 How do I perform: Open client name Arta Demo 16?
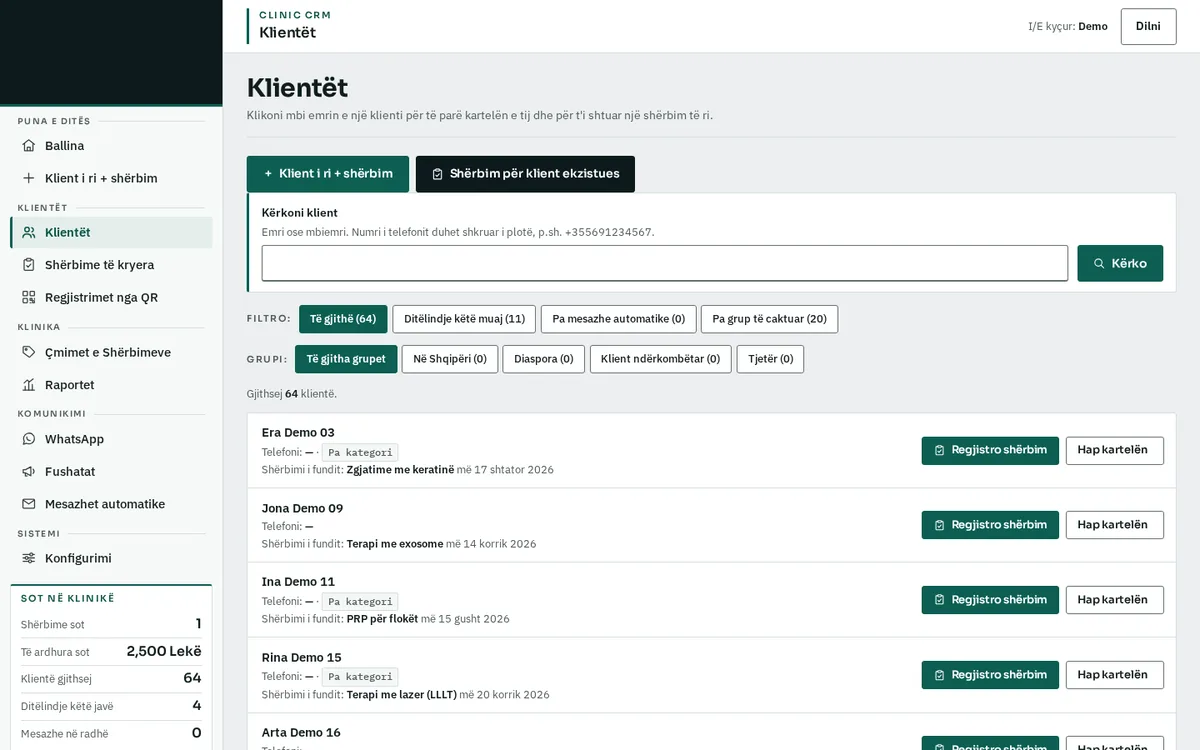pos(301,733)
